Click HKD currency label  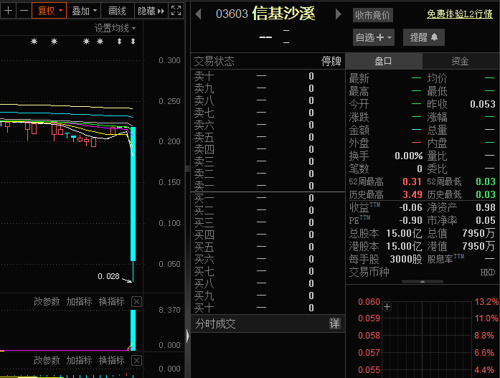coord(487,273)
